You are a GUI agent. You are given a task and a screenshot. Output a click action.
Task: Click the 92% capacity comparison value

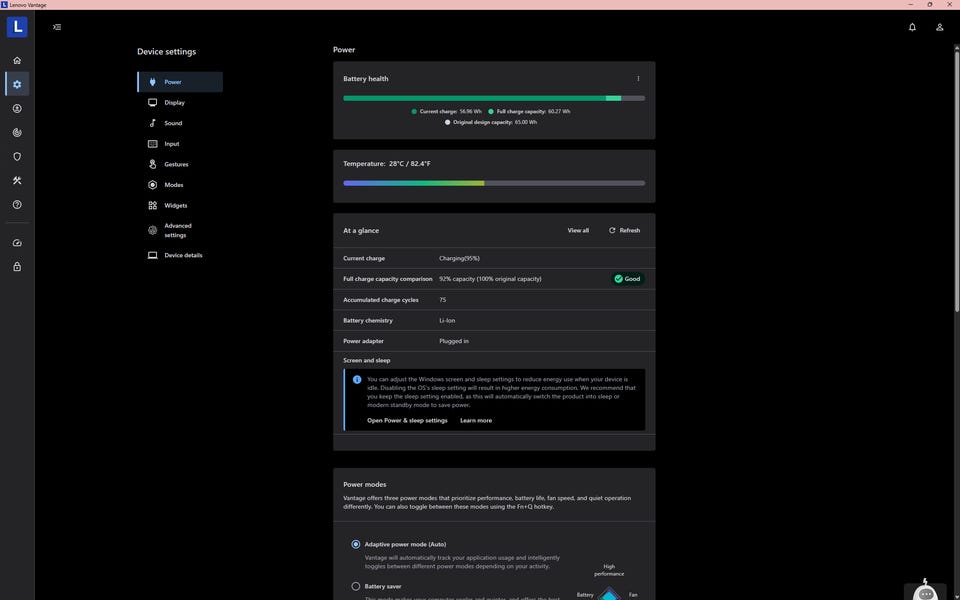(490, 279)
